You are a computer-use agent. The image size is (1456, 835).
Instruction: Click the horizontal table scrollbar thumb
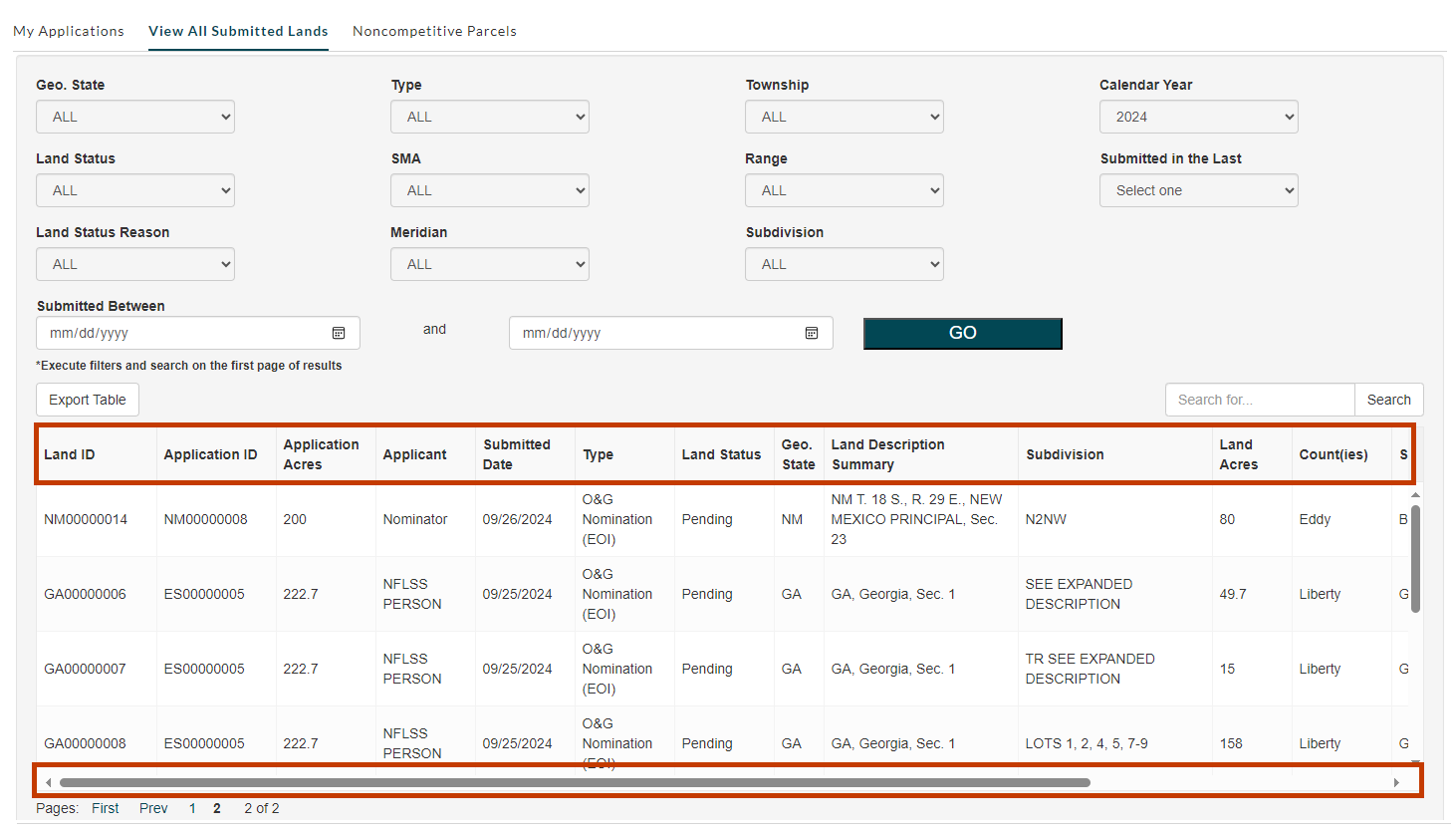tap(575, 782)
